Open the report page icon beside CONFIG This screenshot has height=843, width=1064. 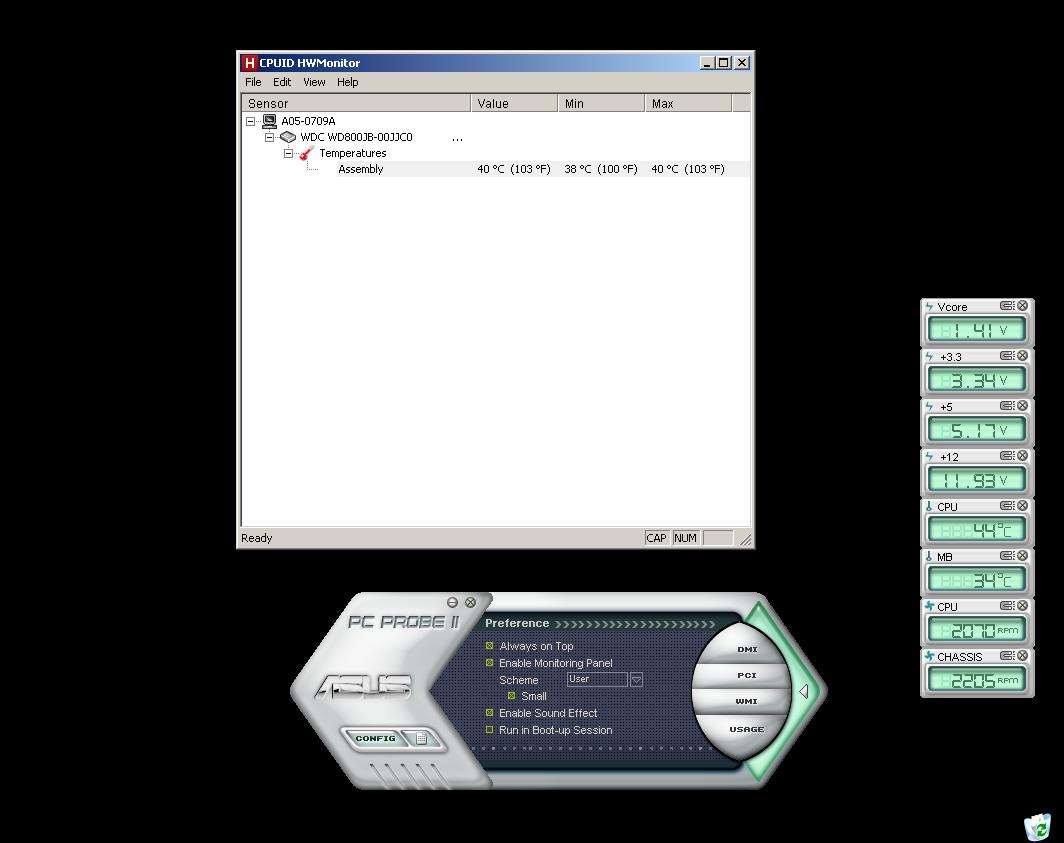point(421,738)
